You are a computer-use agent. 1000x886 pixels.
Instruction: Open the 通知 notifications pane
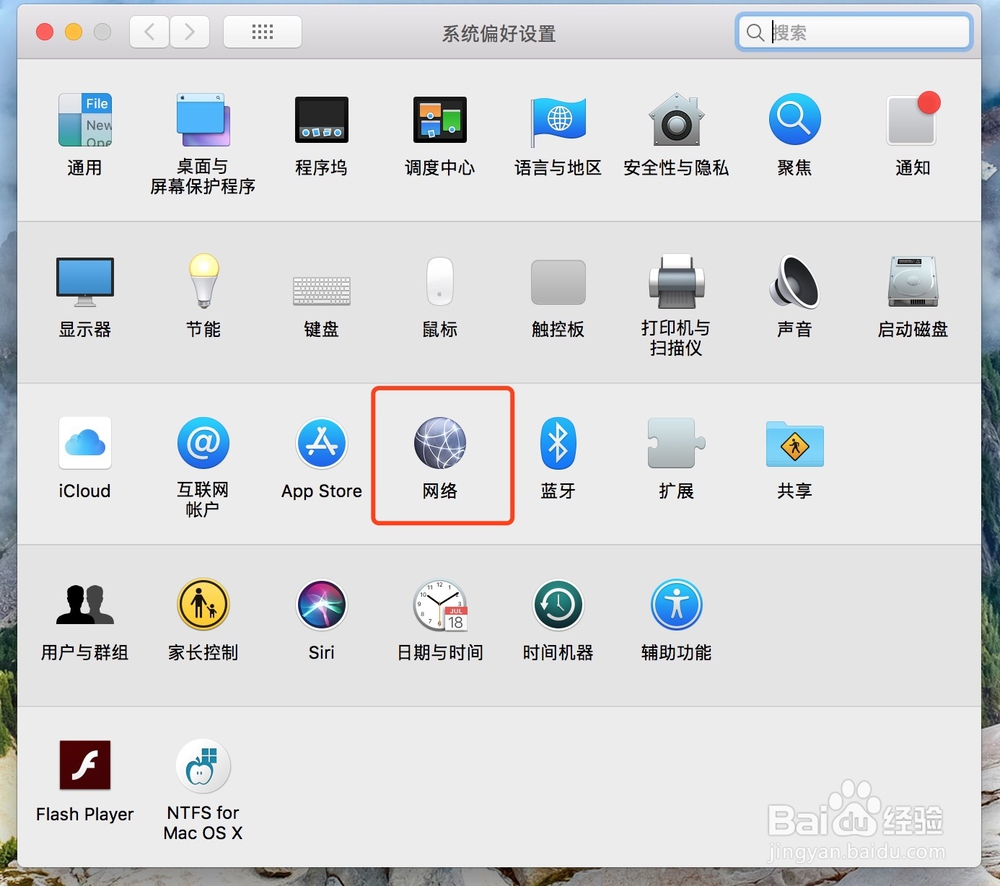pos(912,120)
